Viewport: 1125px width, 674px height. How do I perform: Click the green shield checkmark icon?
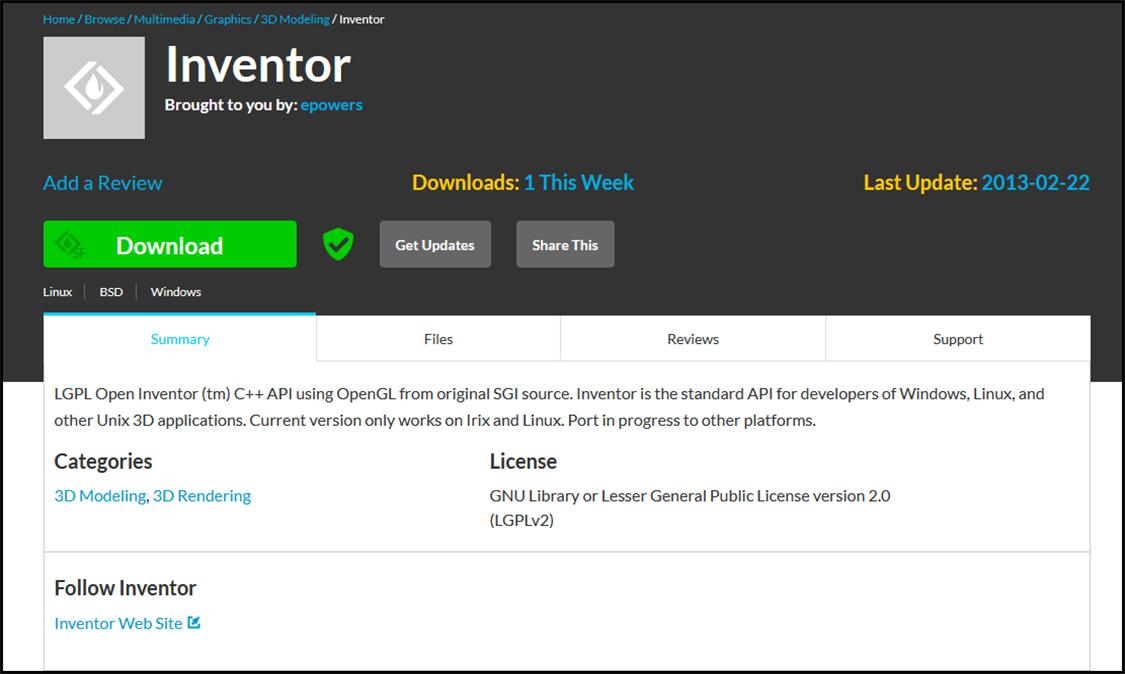click(x=338, y=244)
